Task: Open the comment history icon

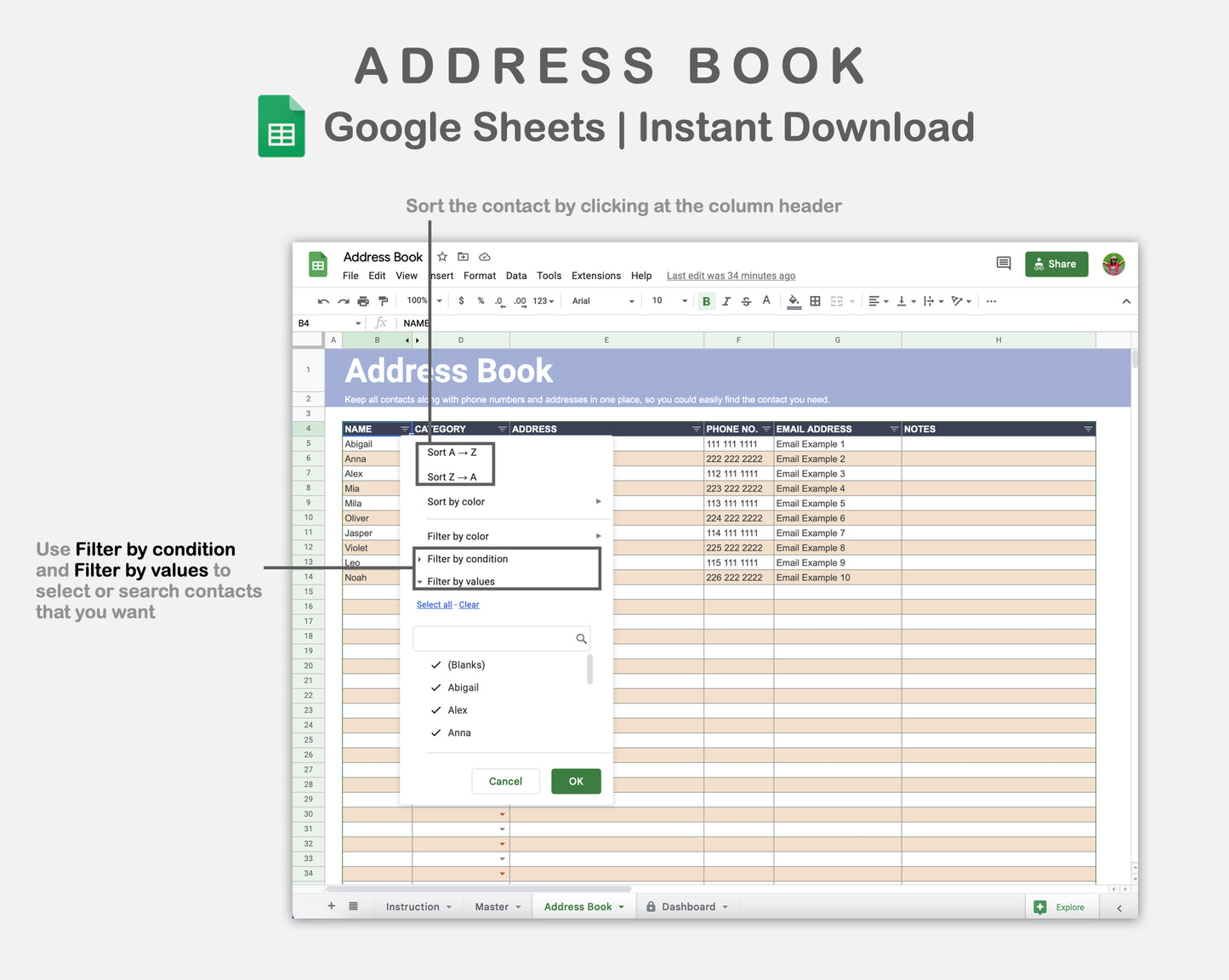Action: tap(1003, 264)
